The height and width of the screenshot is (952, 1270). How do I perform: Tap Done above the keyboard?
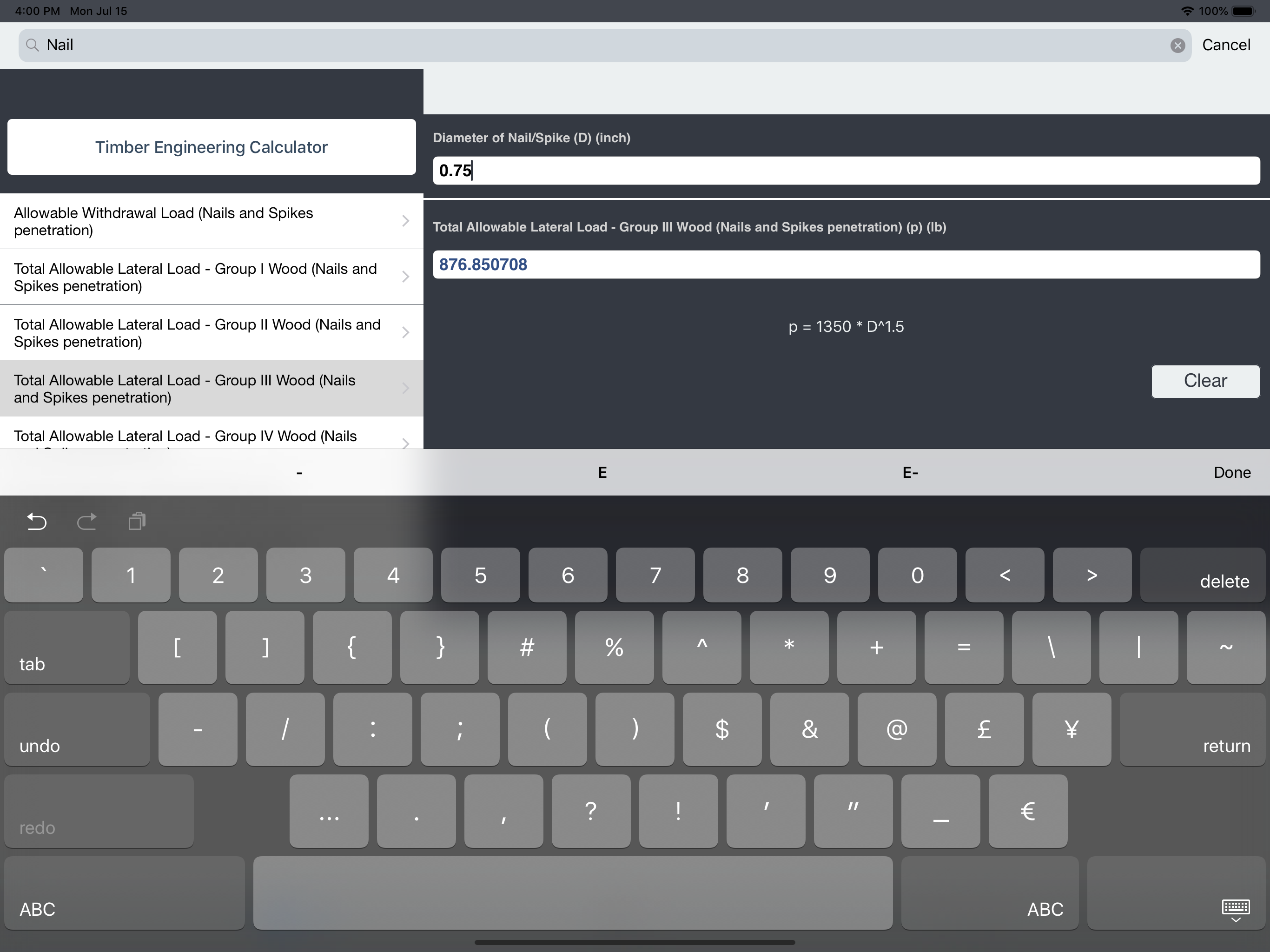click(1231, 473)
